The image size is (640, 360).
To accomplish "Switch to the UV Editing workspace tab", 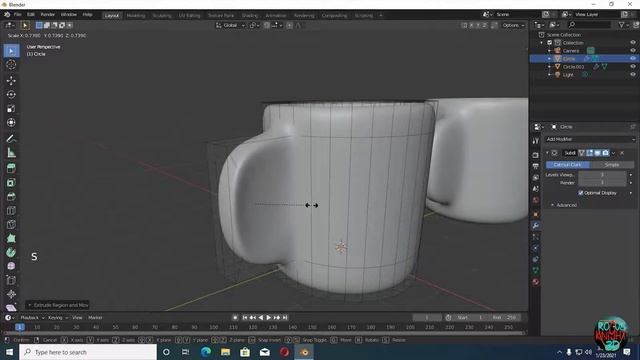I will click(189, 16).
